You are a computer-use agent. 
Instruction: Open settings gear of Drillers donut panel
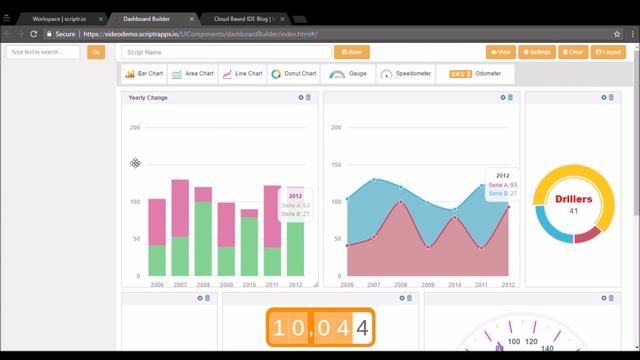click(604, 98)
